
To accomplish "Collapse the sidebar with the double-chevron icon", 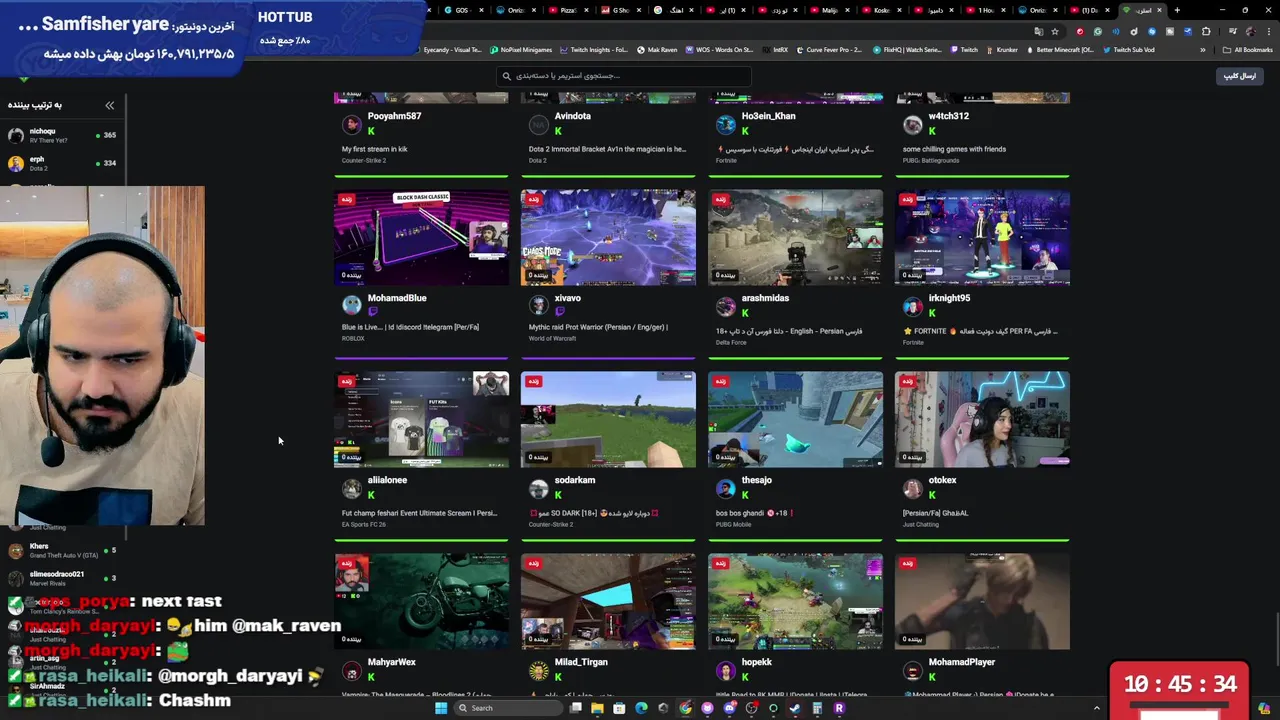I will tap(110, 105).
